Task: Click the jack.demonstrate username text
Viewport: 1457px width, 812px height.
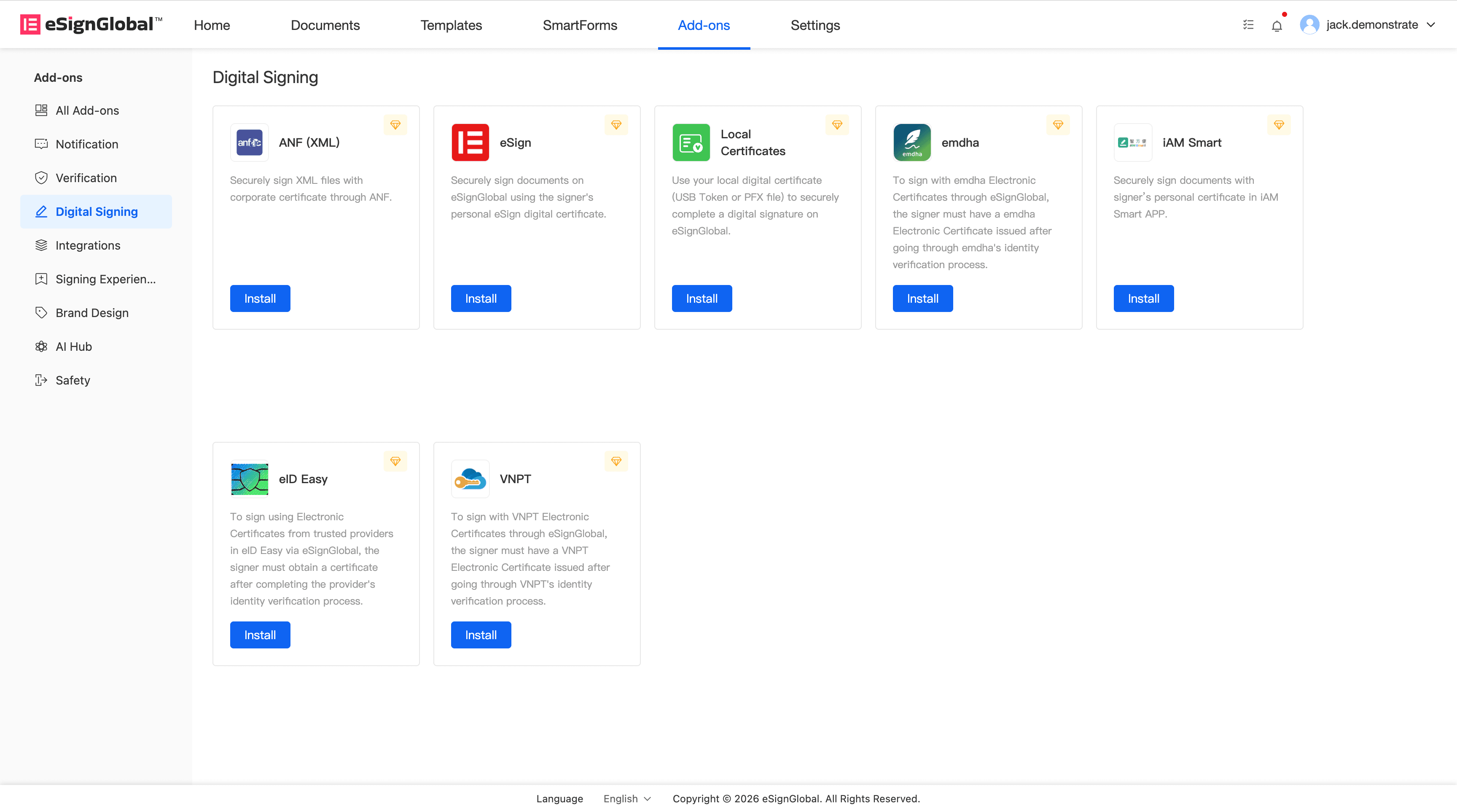Action: point(1372,25)
